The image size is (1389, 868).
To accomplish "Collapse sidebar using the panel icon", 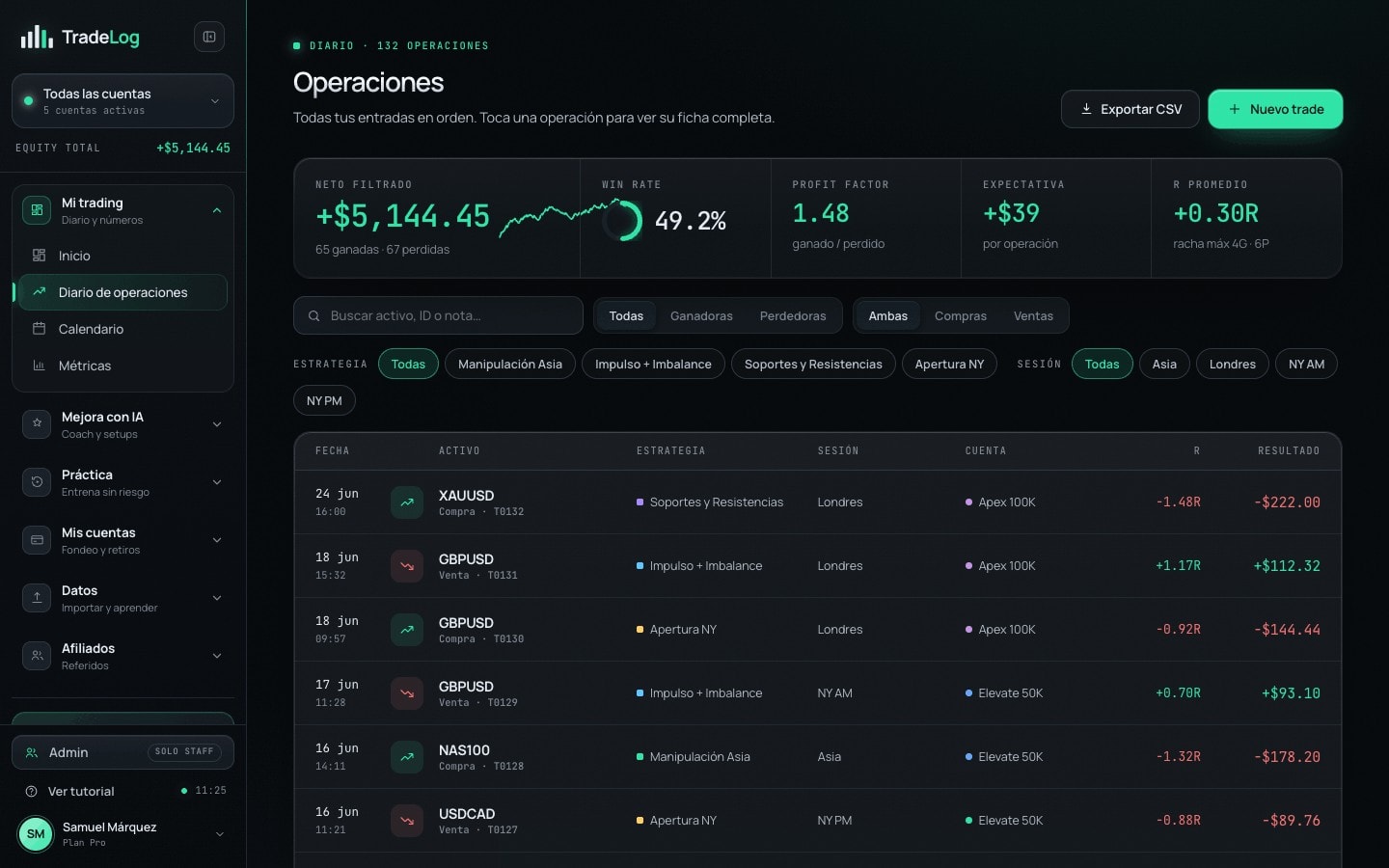I will click(209, 37).
